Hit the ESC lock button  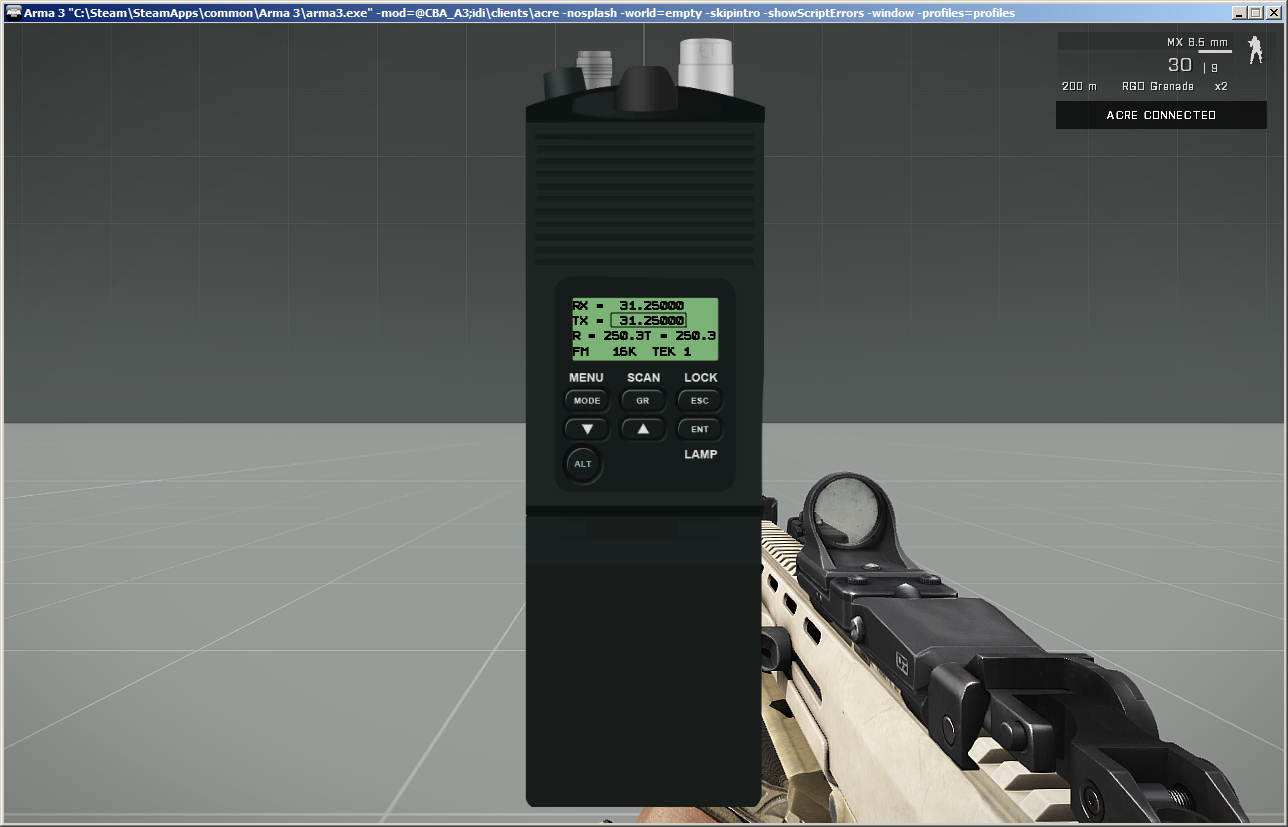[700, 401]
